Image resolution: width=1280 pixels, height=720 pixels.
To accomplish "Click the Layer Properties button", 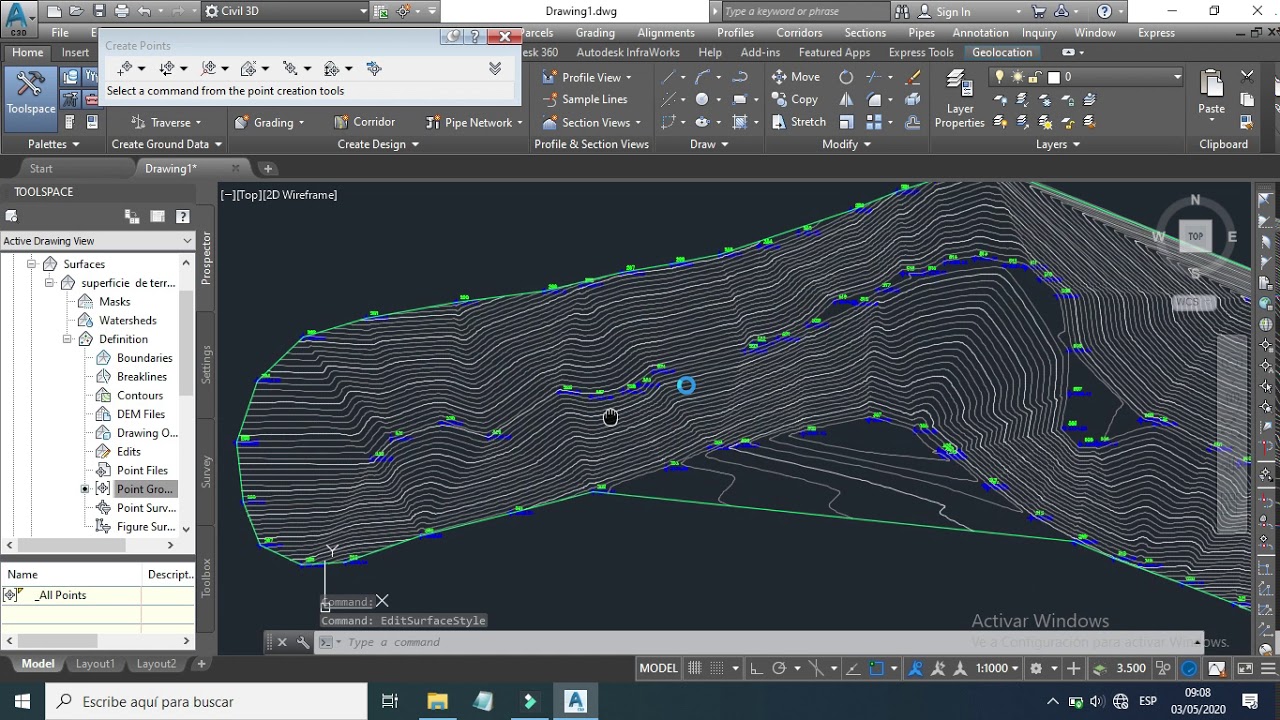I will [959, 99].
